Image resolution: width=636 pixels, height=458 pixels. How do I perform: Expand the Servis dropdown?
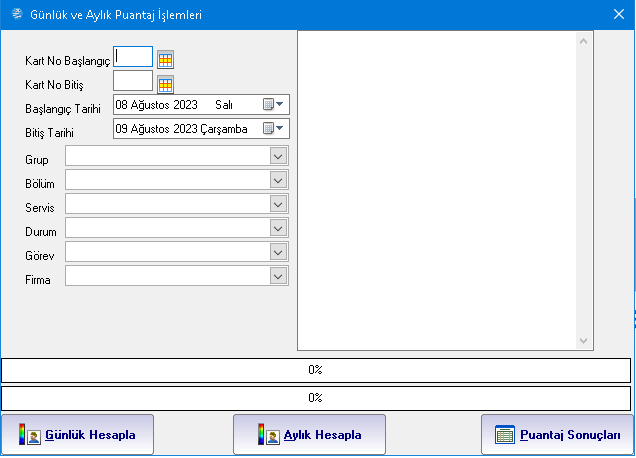[x=278, y=203]
